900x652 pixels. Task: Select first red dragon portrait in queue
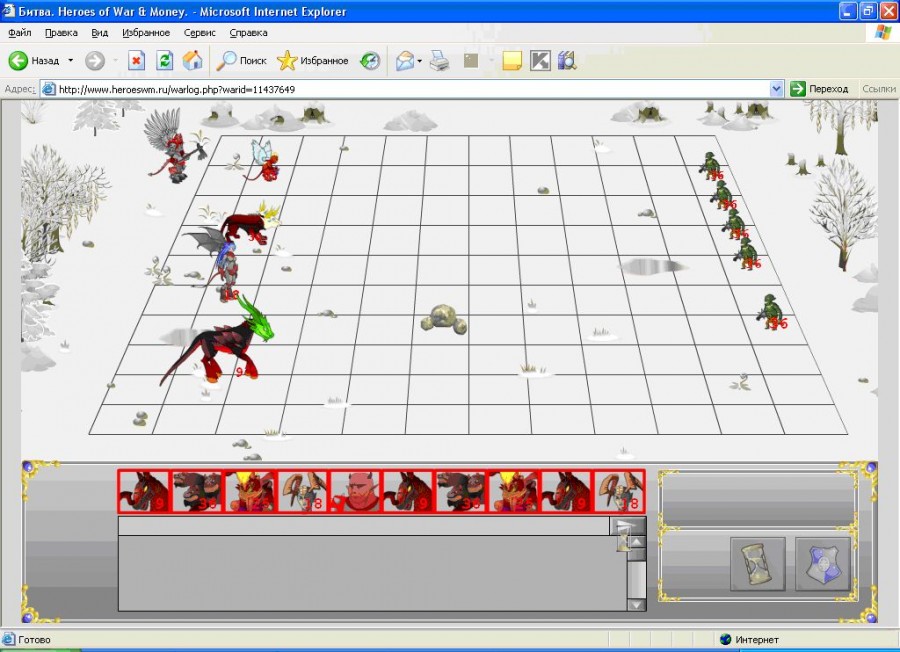(x=143, y=491)
